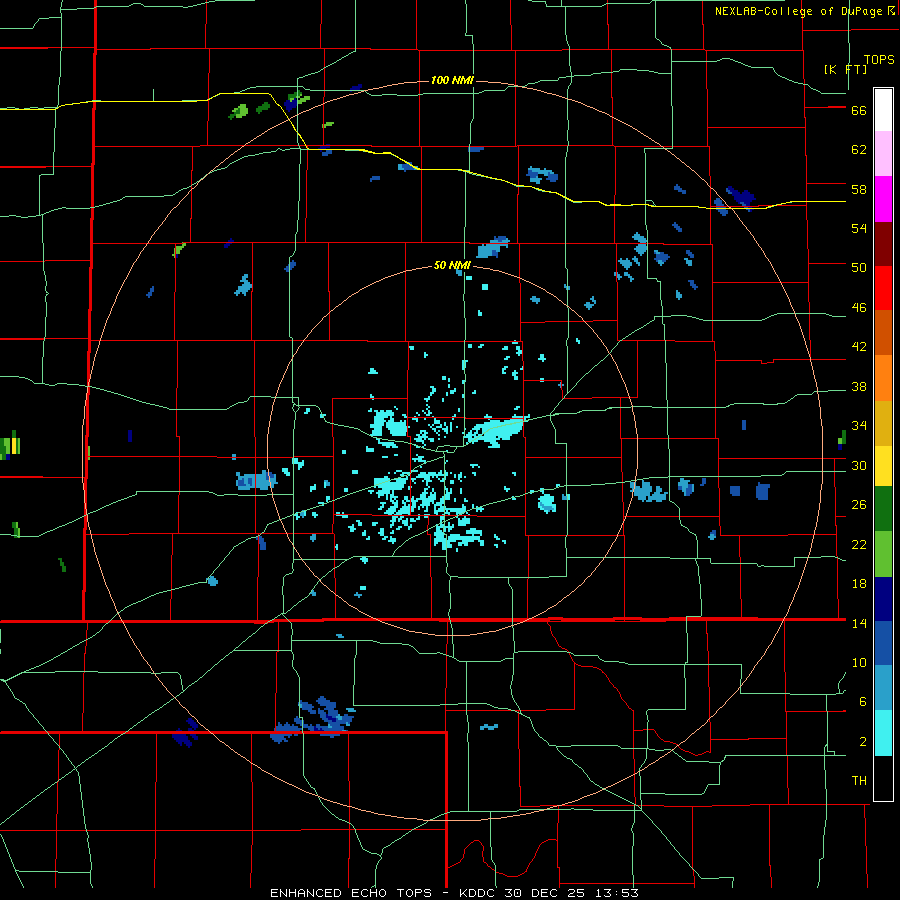Click the legend value '46'
This screenshot has height=900, width=900.
[859, 308]
